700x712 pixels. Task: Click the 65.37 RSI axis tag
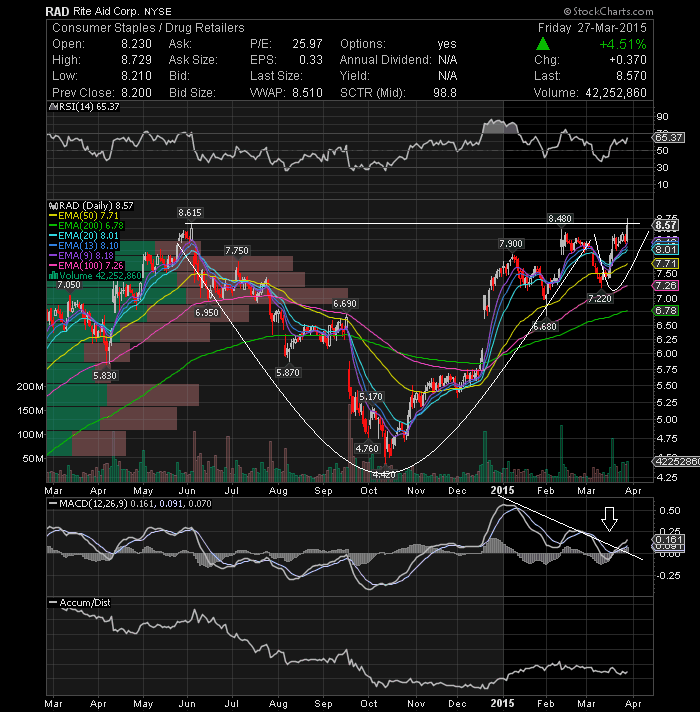[x=669, y=138]
